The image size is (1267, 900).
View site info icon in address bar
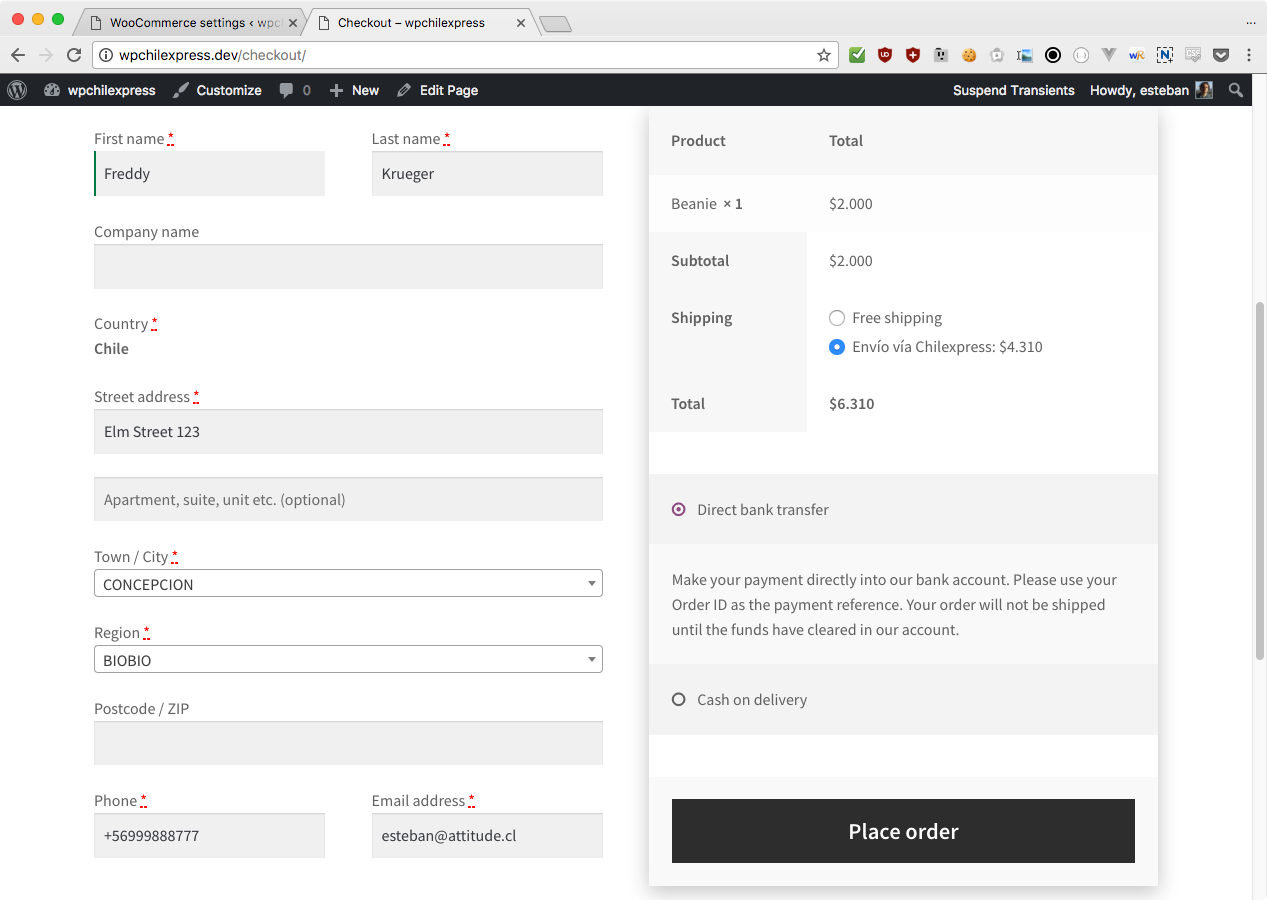(106, 55)
